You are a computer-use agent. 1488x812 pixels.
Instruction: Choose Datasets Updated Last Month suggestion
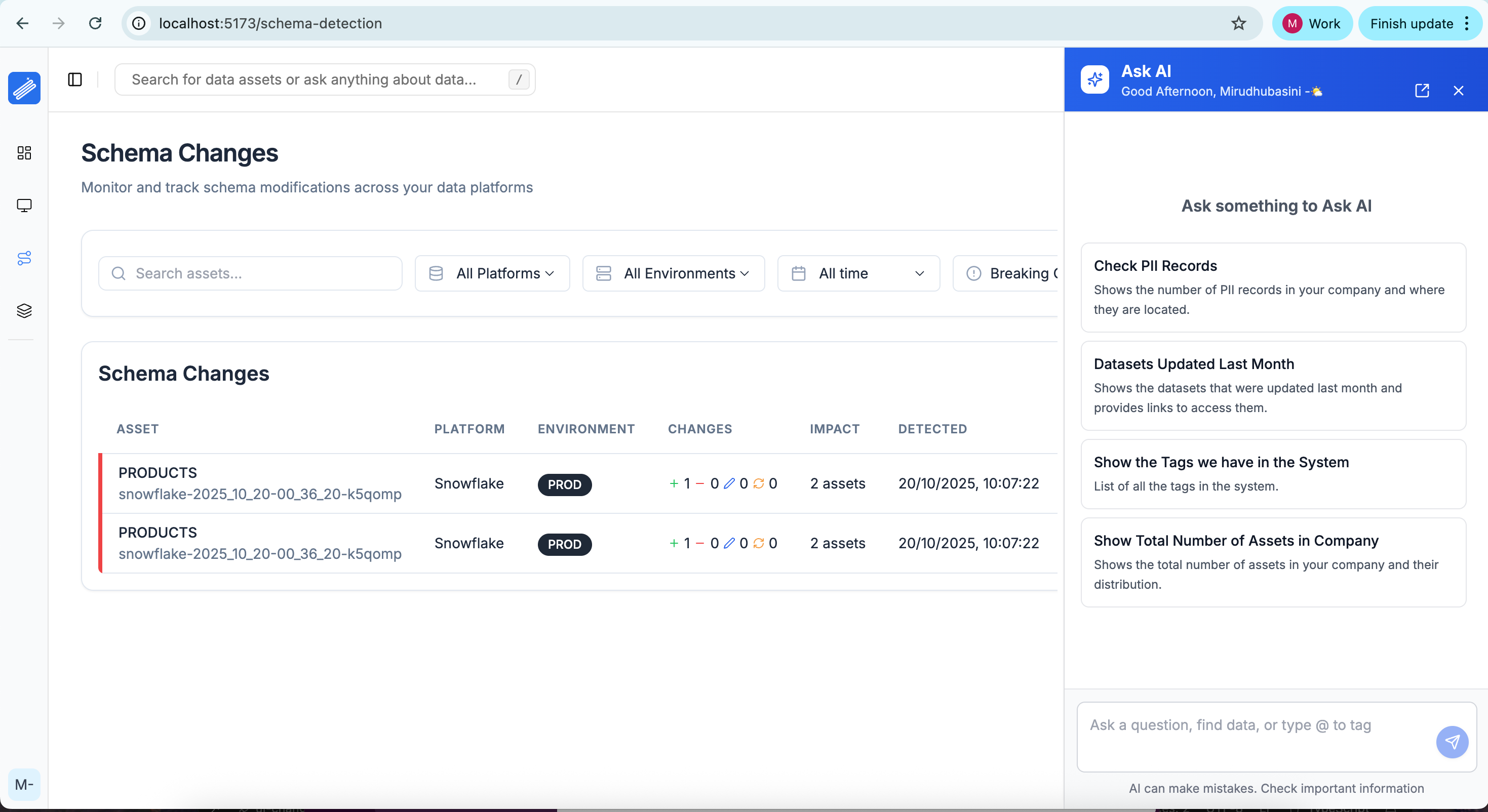1273,385
